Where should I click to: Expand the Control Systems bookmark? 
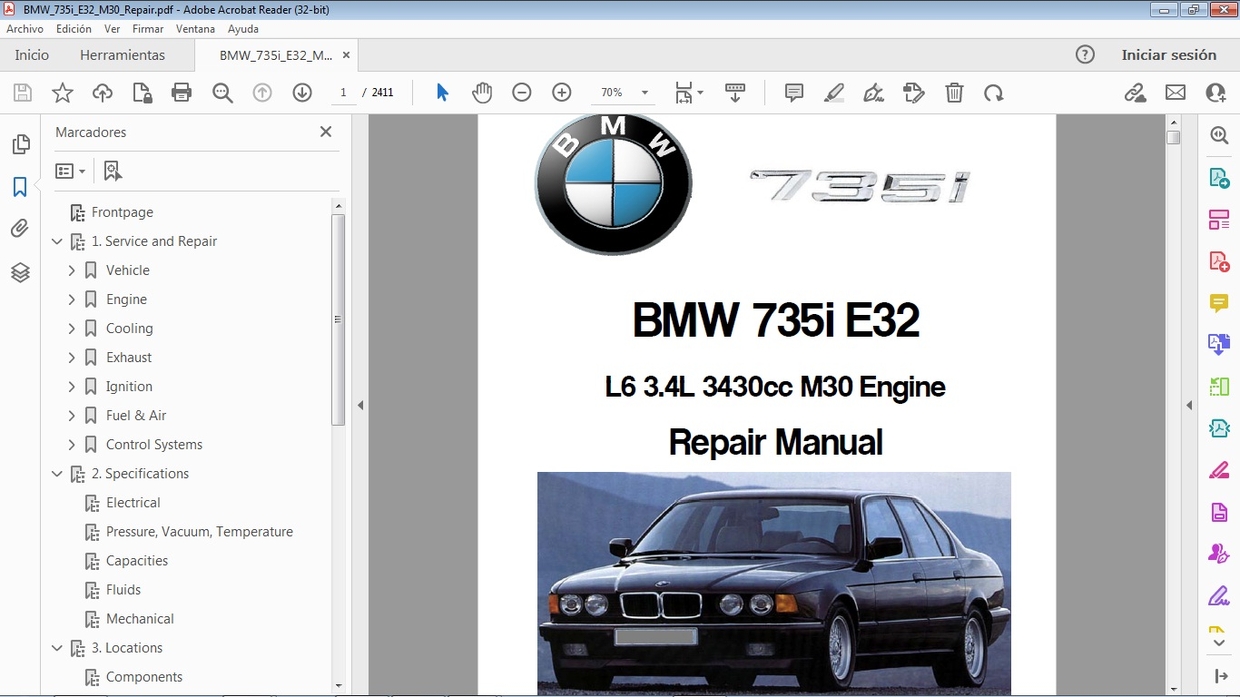[71, 445]
